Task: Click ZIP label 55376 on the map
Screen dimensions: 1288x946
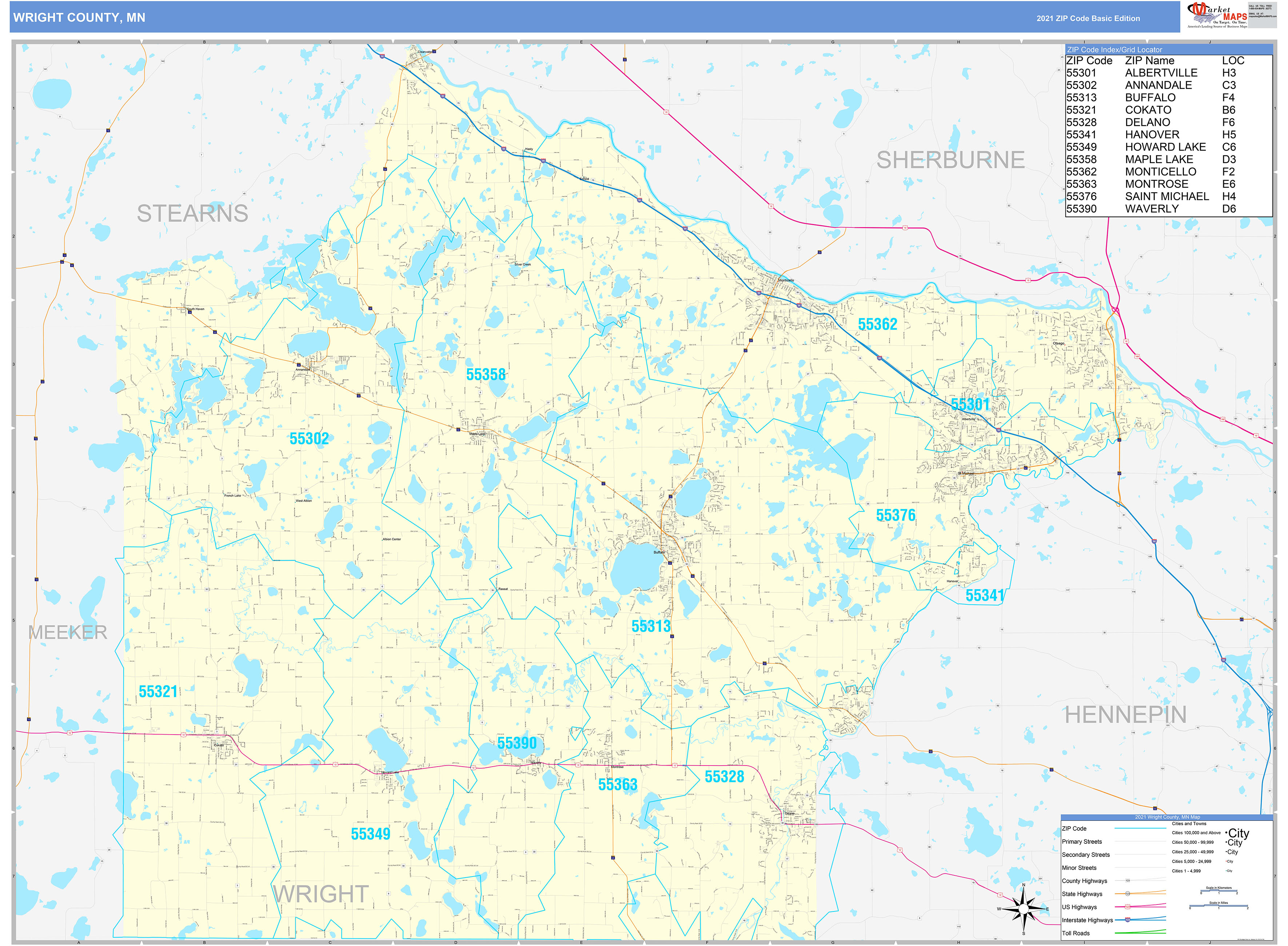Action: (896, 515)
